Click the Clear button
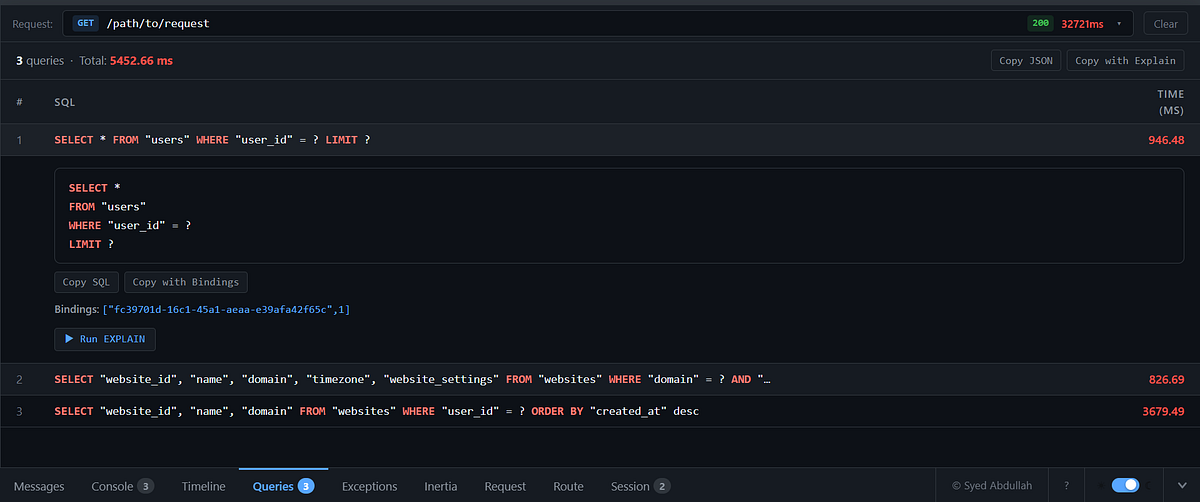 (1166, 23)
